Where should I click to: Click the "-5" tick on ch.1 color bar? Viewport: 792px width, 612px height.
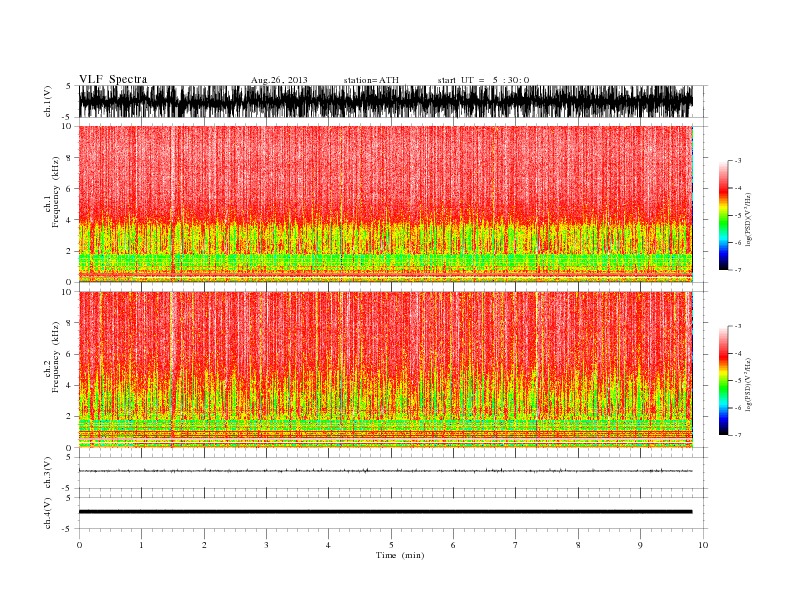[x=737, y=216]
